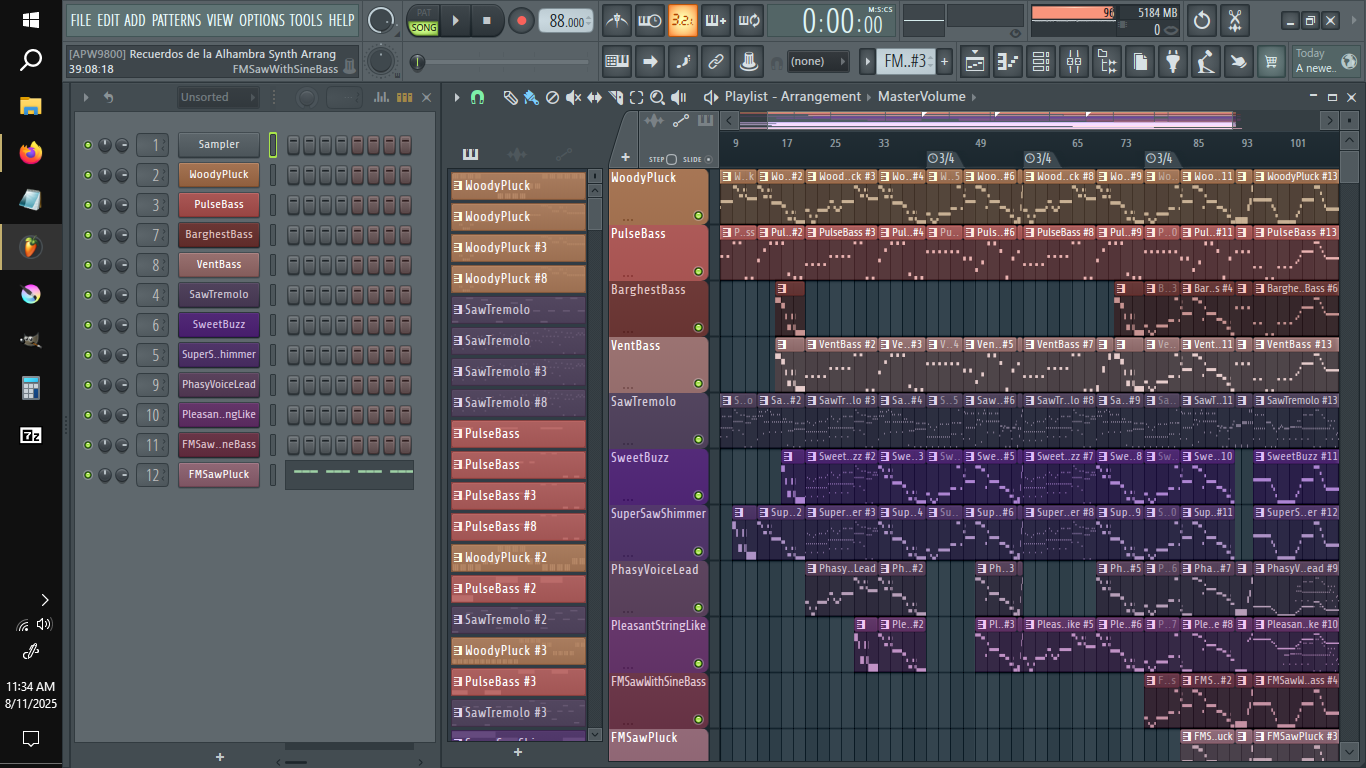This screenshot has width=1366, height=768.
Task: Open graph editor icon in Channel rack
Action: click(x=381, y=97)
